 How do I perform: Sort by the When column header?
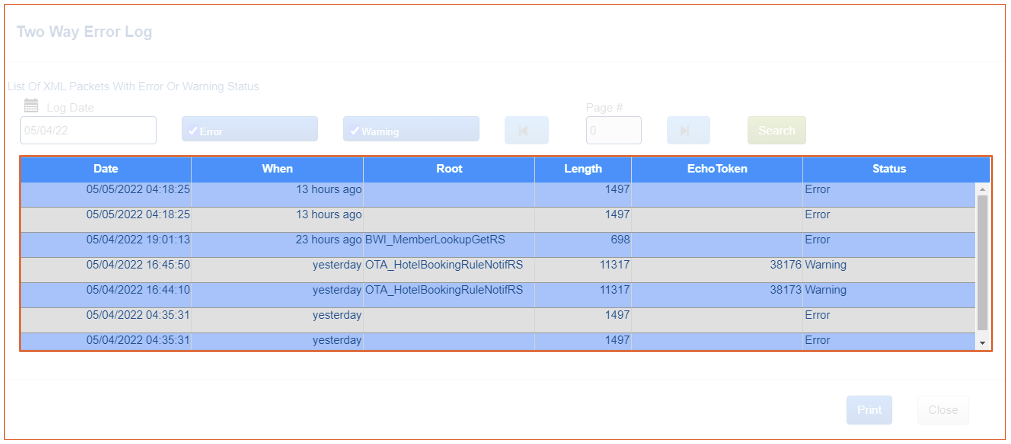(277, 169)
